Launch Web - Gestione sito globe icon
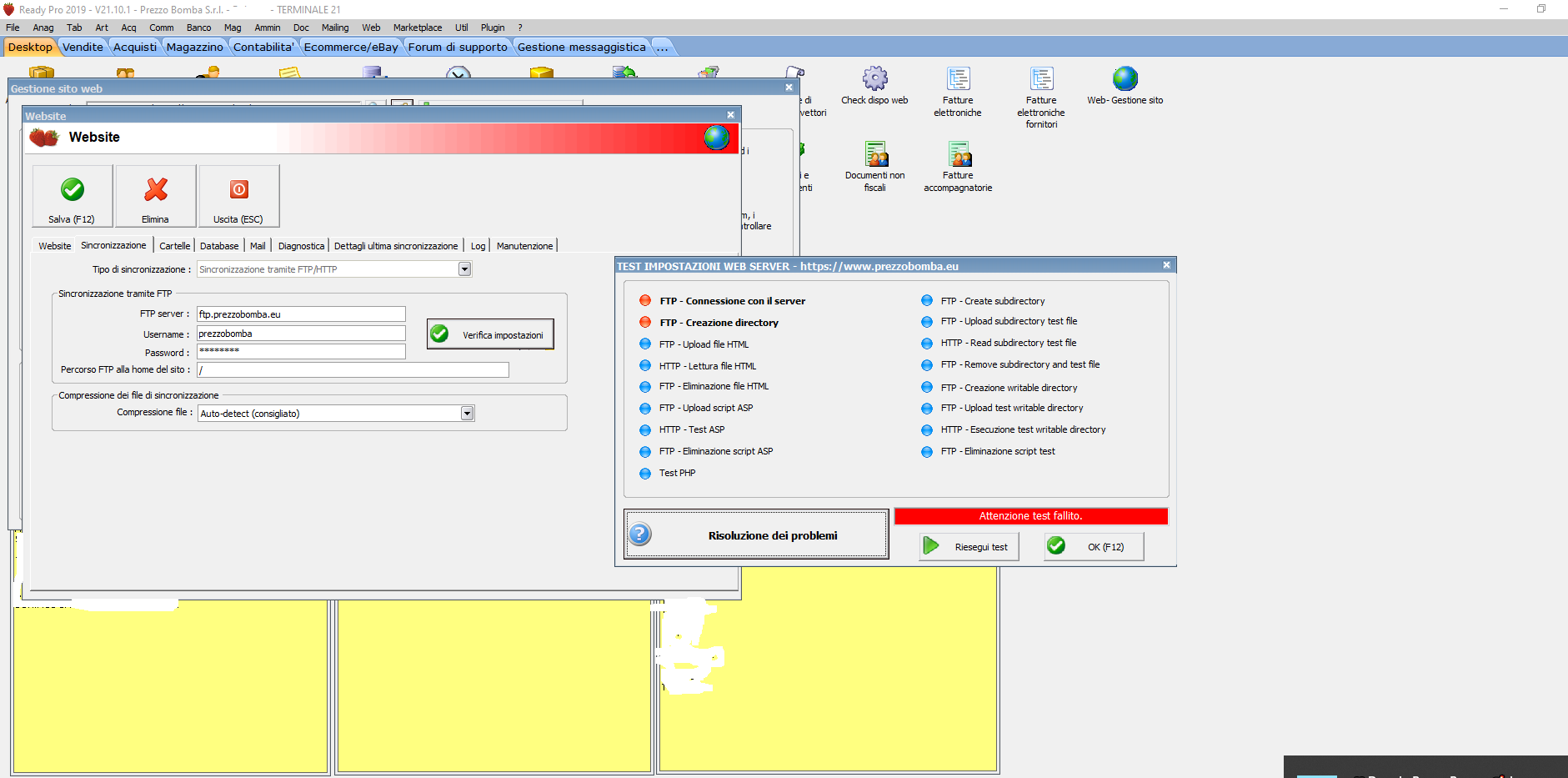The image size is (1568, 778). [1125, 86]
